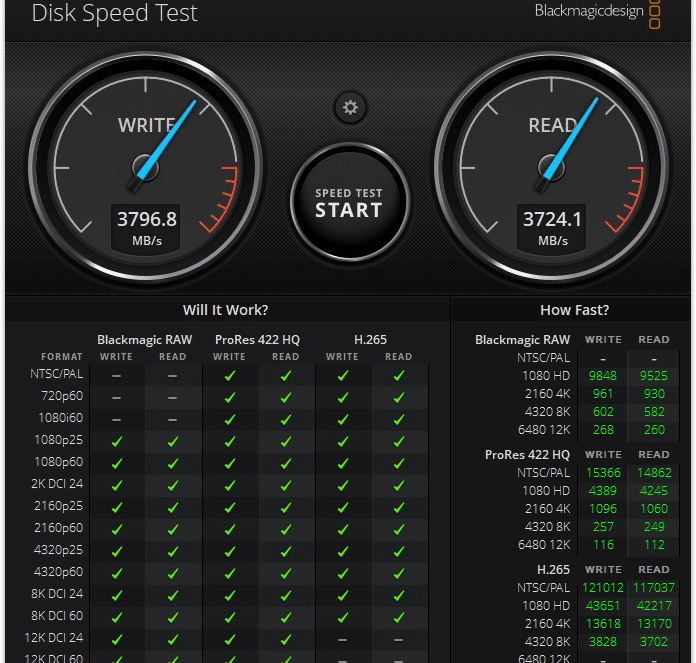The height and width of the screenshot is (663, 696).
Task: Click the WRITE gauge needle hub
Action: pyautogui.click(x=145, y=168)
